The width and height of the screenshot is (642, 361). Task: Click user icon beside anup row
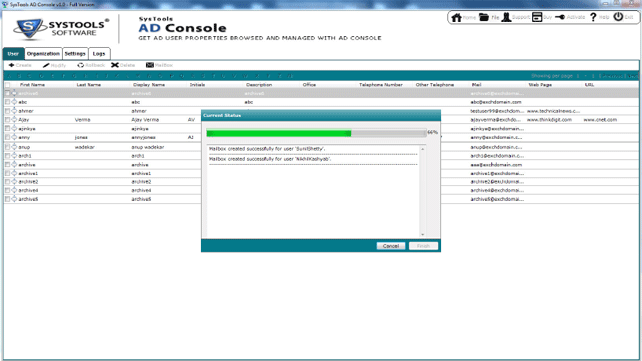coord(14,147)
